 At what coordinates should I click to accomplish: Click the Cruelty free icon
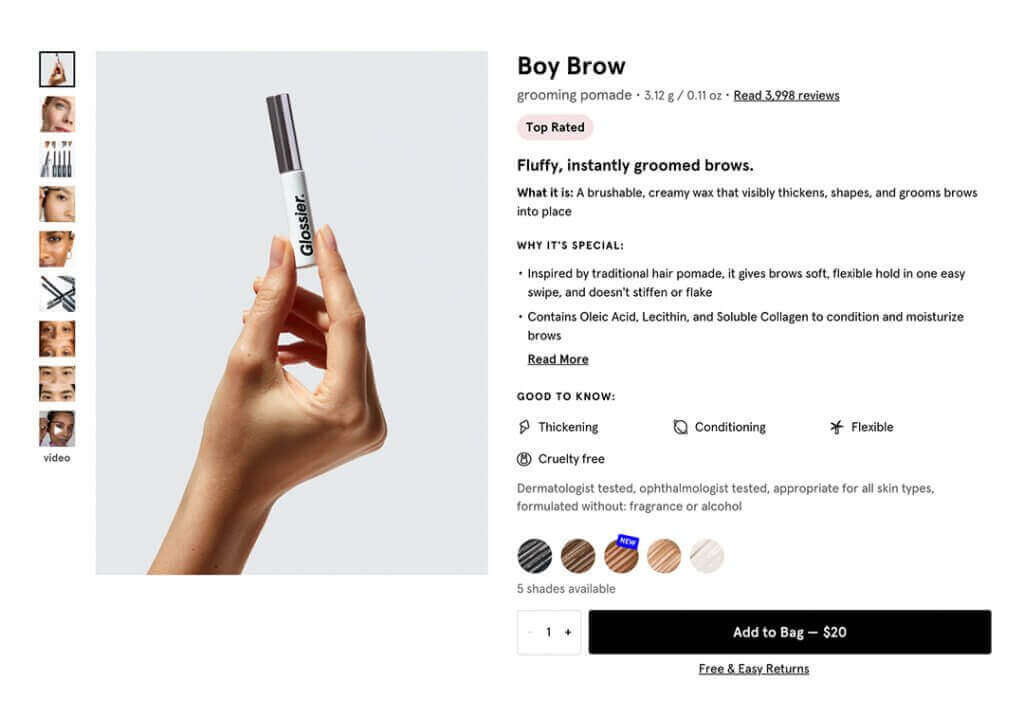[x=524, y=459]
